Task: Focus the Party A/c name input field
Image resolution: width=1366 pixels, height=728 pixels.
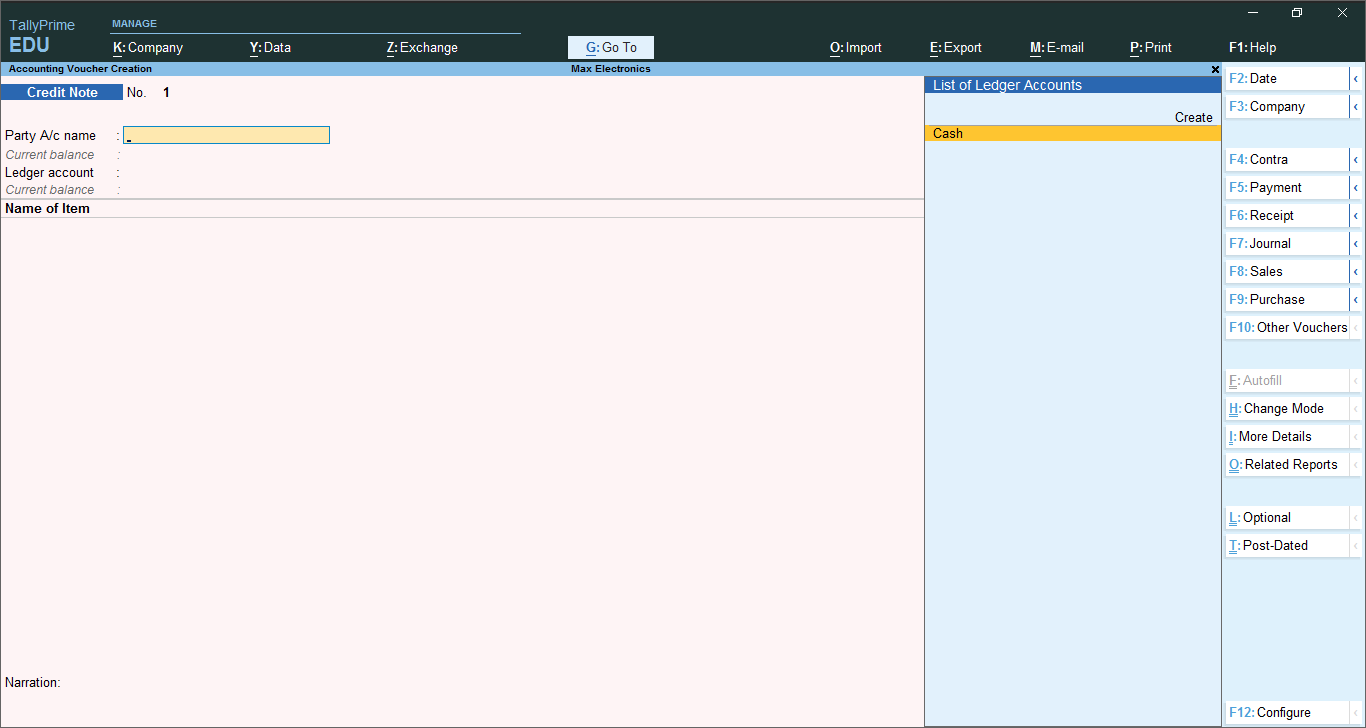Action: [x=226, y=135]
